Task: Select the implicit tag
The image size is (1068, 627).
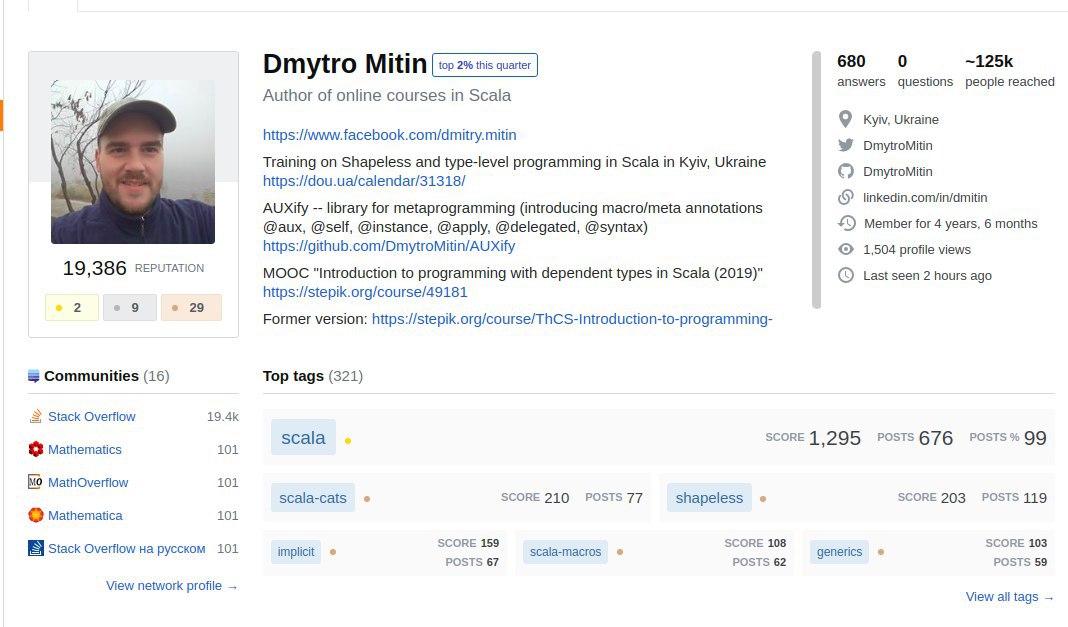Action: coord(296,551)
